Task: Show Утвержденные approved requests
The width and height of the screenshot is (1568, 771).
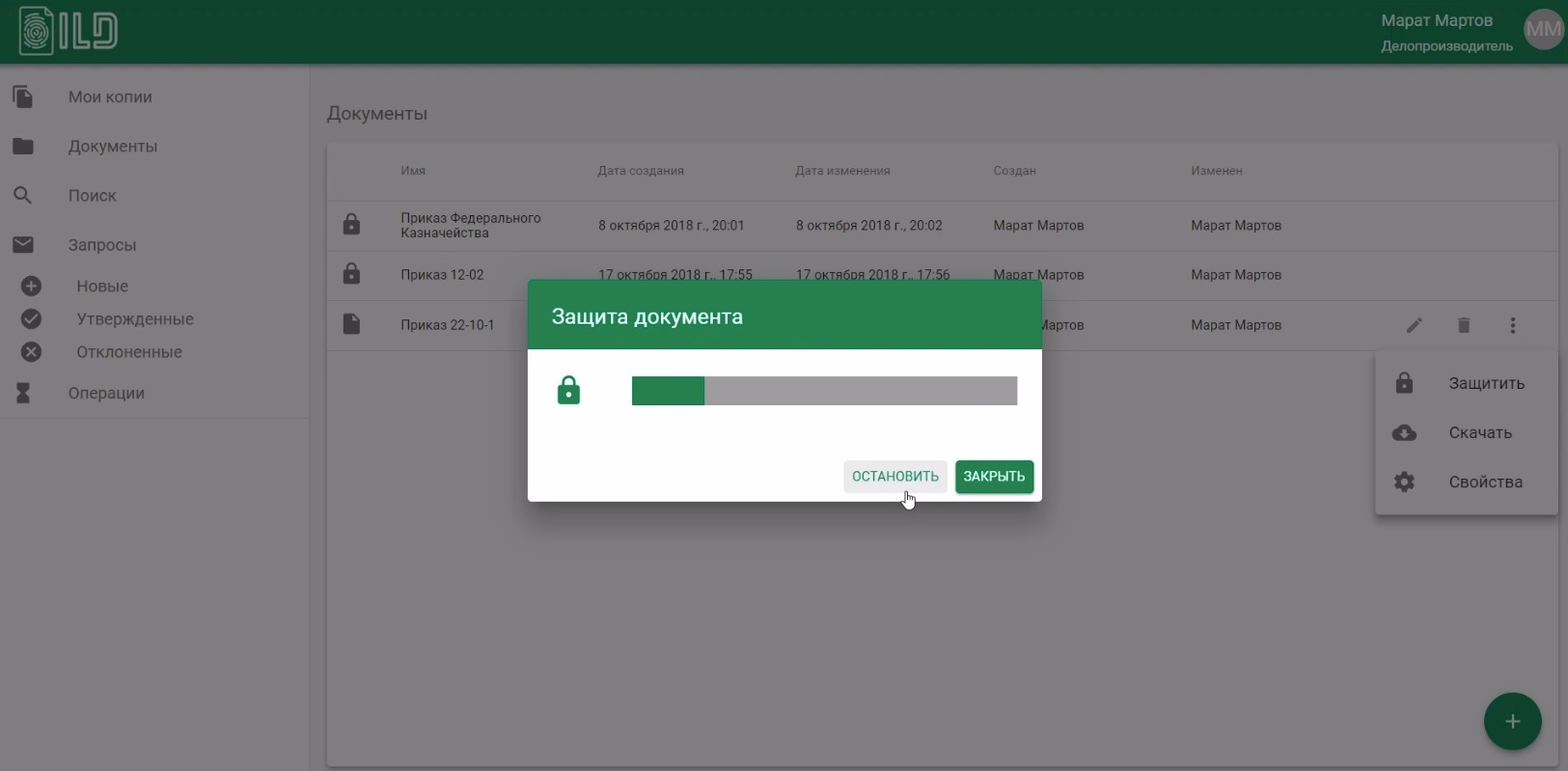Action: [134, 318]
